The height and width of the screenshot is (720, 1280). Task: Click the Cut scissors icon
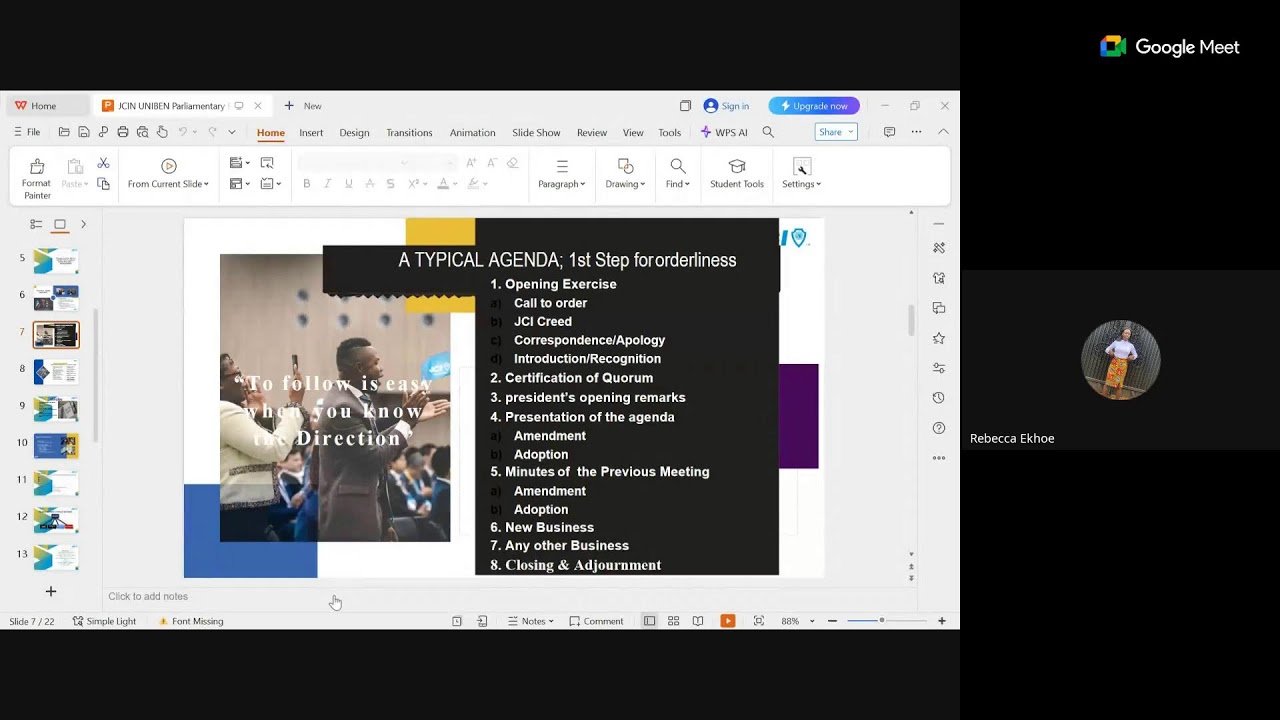coord(103,163)
